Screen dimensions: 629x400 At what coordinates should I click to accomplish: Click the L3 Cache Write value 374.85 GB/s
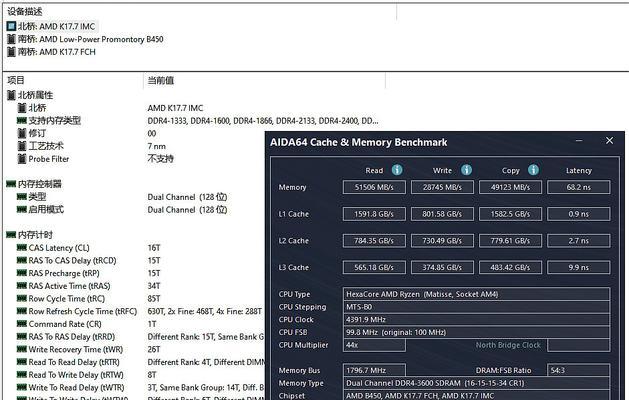[442, 267]
